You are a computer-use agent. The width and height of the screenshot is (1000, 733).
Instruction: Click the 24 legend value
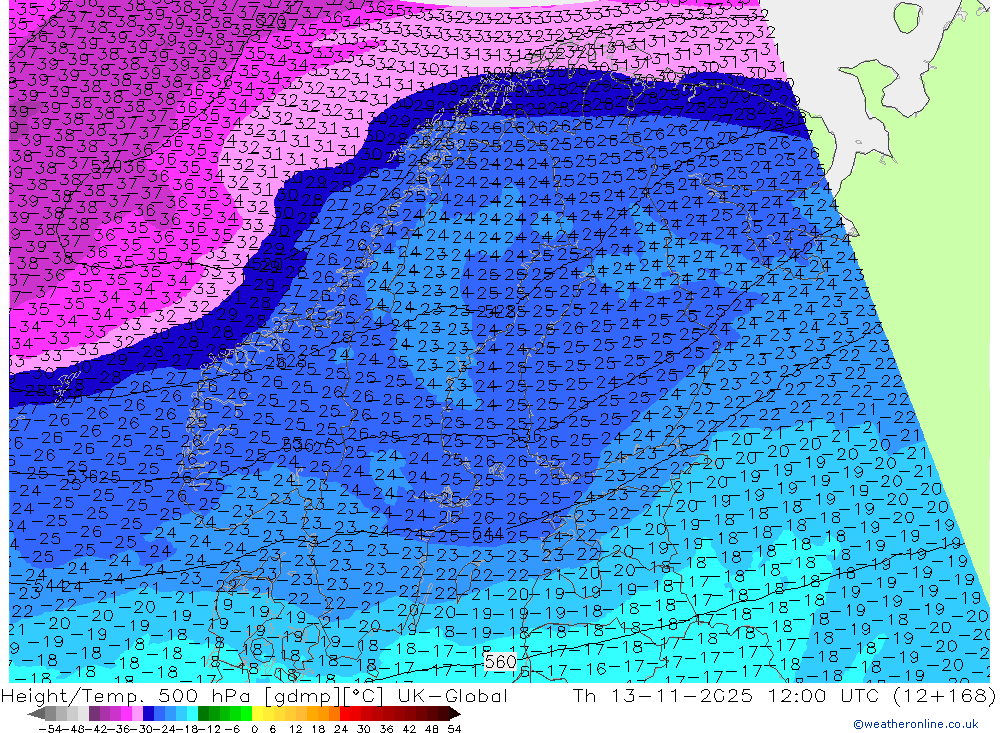[x=341, y=729]
